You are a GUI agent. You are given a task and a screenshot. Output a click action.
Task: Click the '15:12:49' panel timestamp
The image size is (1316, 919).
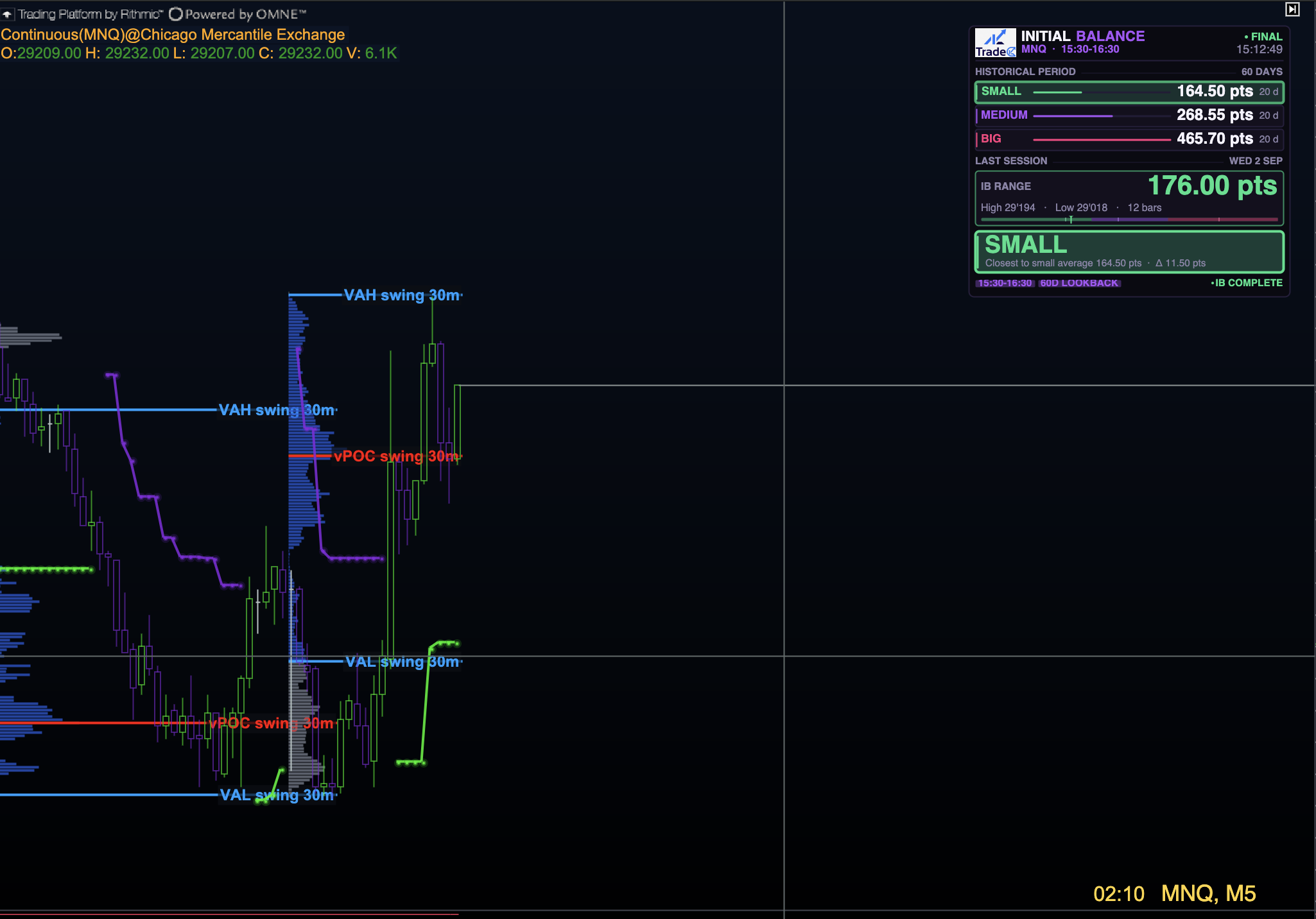1260,49
